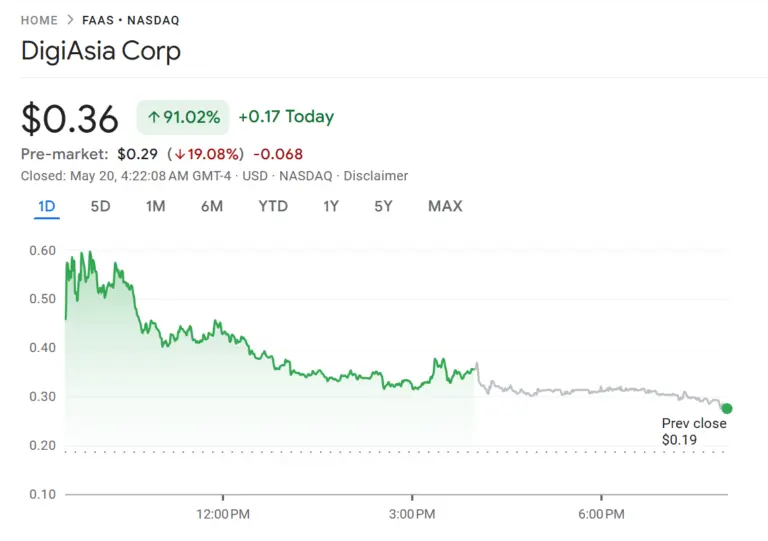The height and width of the screenshot is (541, 768).
Task: Show the MAX chart range
Action: click(x=445, y=206)
